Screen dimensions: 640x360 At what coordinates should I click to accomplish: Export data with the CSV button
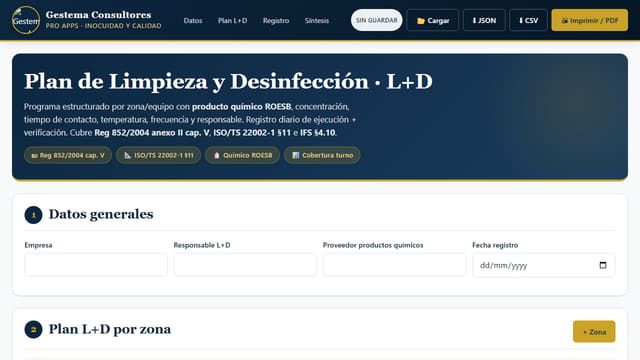click(x=528, y=20)
